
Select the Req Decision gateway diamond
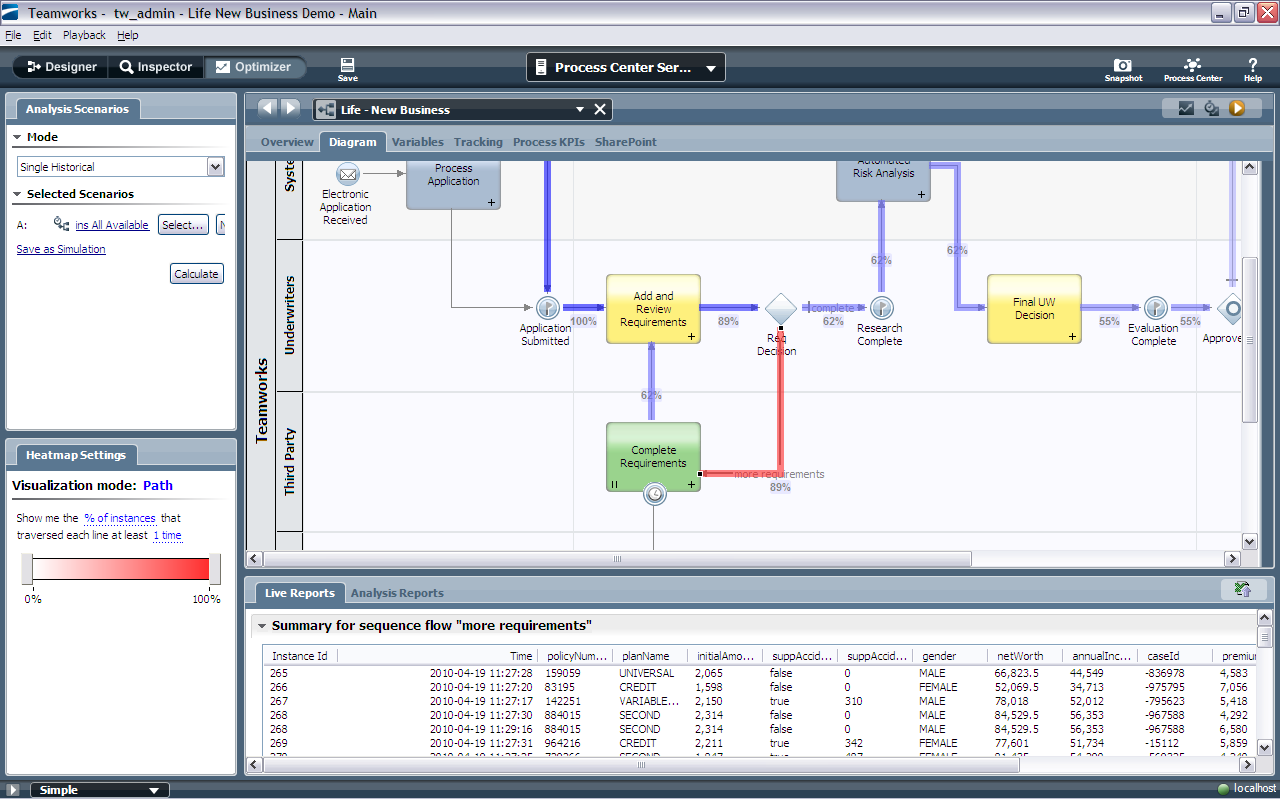pos(780,308)
